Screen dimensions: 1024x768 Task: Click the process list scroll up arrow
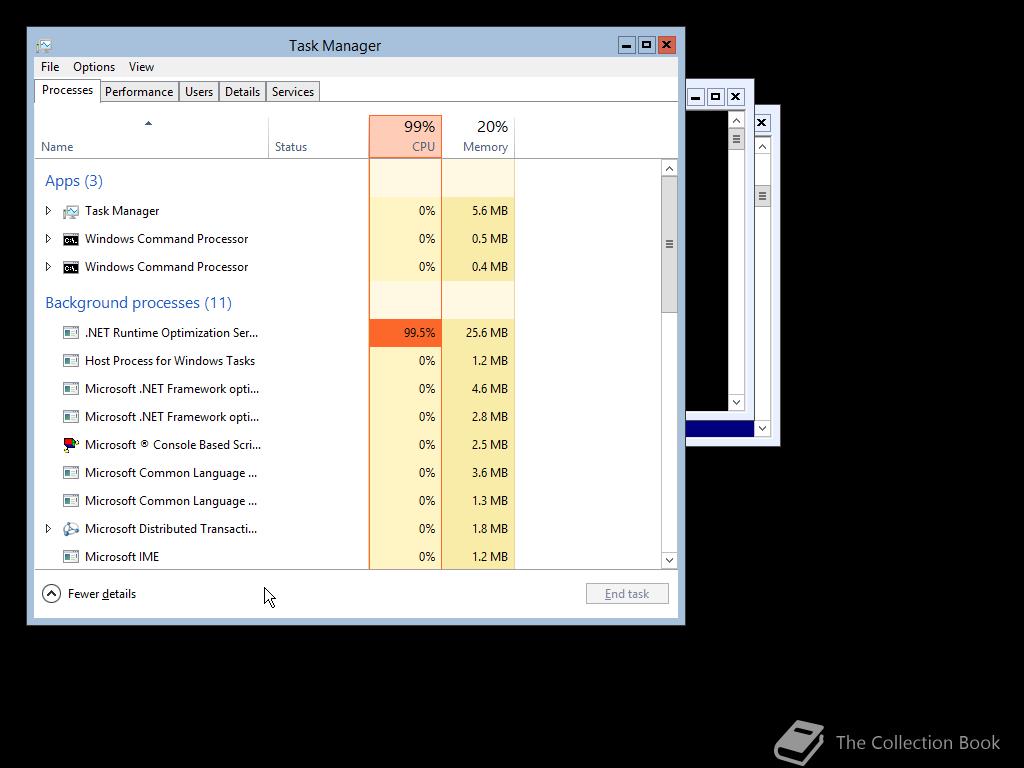tap(669, 168)
